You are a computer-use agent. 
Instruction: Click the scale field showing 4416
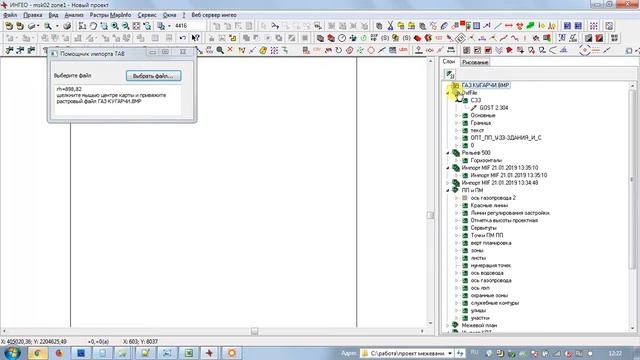pos(189,26)
